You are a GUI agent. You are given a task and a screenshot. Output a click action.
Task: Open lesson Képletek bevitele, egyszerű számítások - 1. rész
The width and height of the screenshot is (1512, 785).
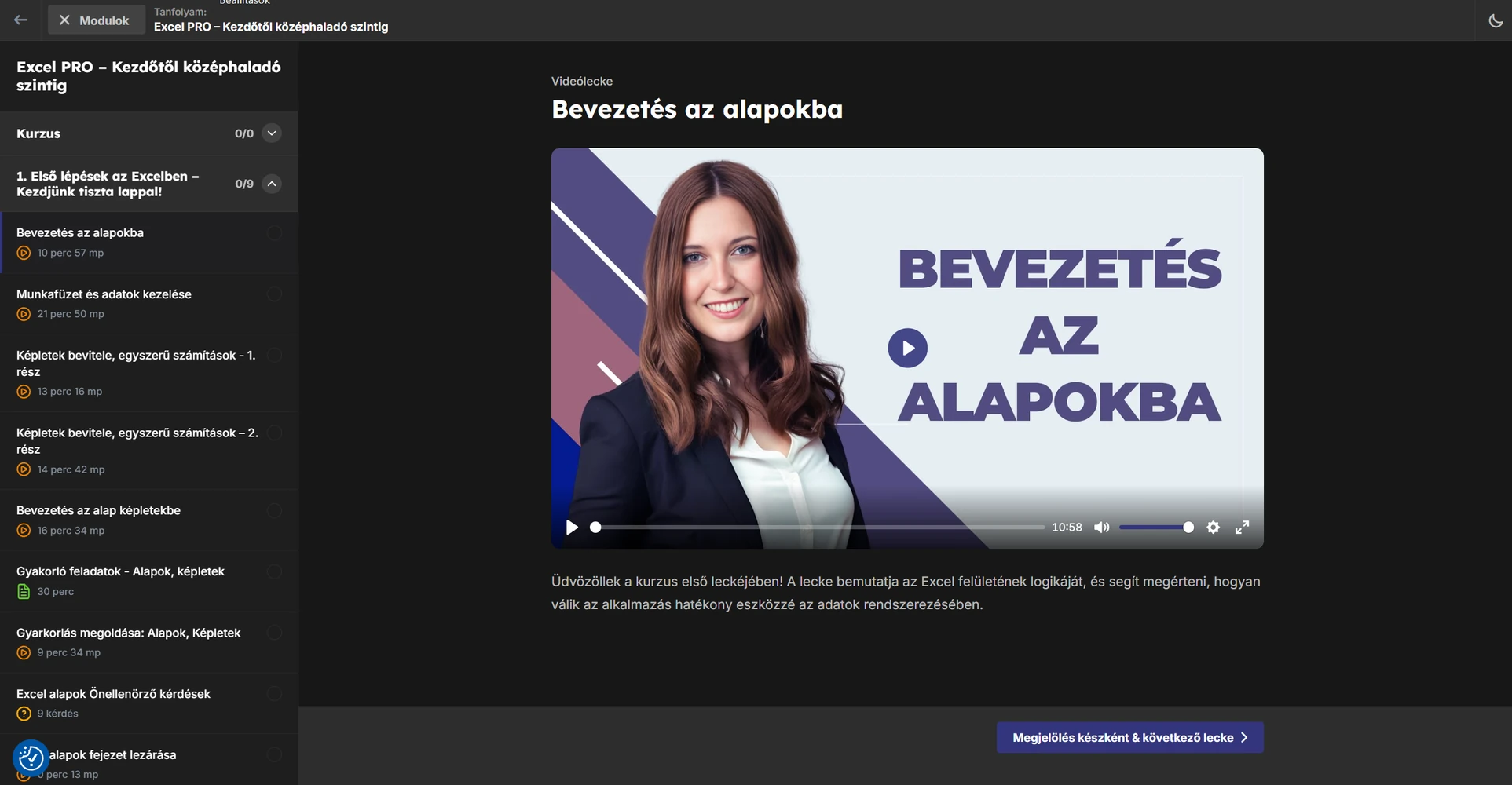click(149, 373)
